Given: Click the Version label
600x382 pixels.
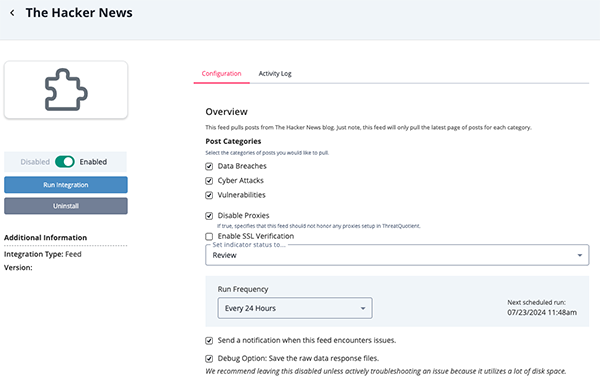Looking at the screenshot, I should (18, 268).
